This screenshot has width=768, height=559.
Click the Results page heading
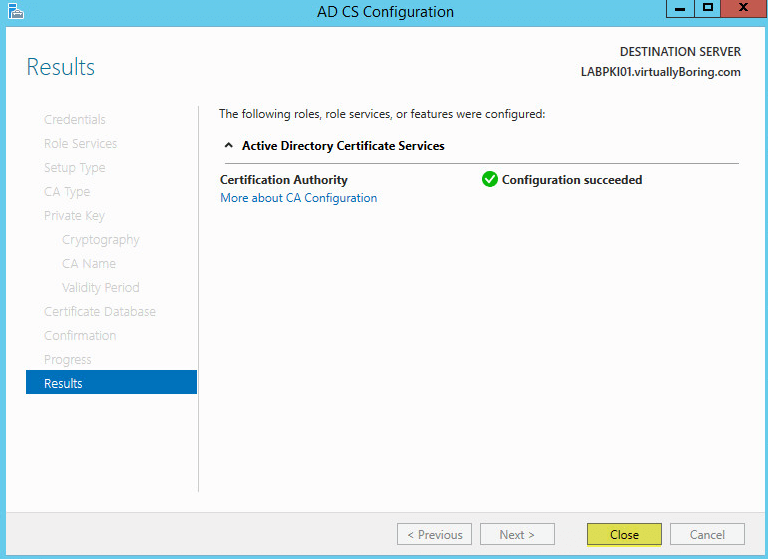point(60,67)
